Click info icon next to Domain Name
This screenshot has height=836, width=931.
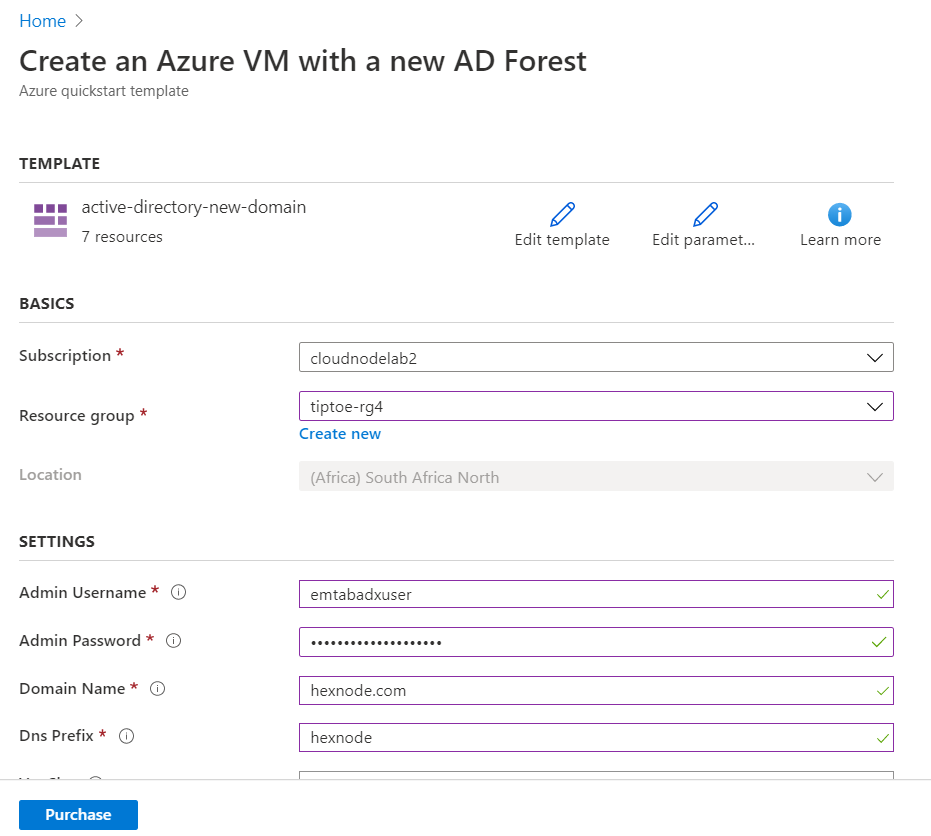pyautogui.click(x=157, y=689)
